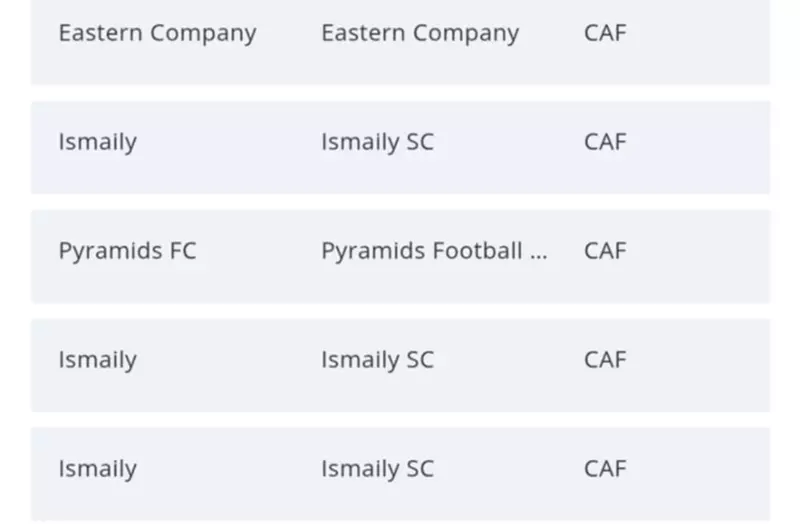Click Eastern Company in the second column
The width and height of the screenshot is (800, 532).
[x=420, y=34]
